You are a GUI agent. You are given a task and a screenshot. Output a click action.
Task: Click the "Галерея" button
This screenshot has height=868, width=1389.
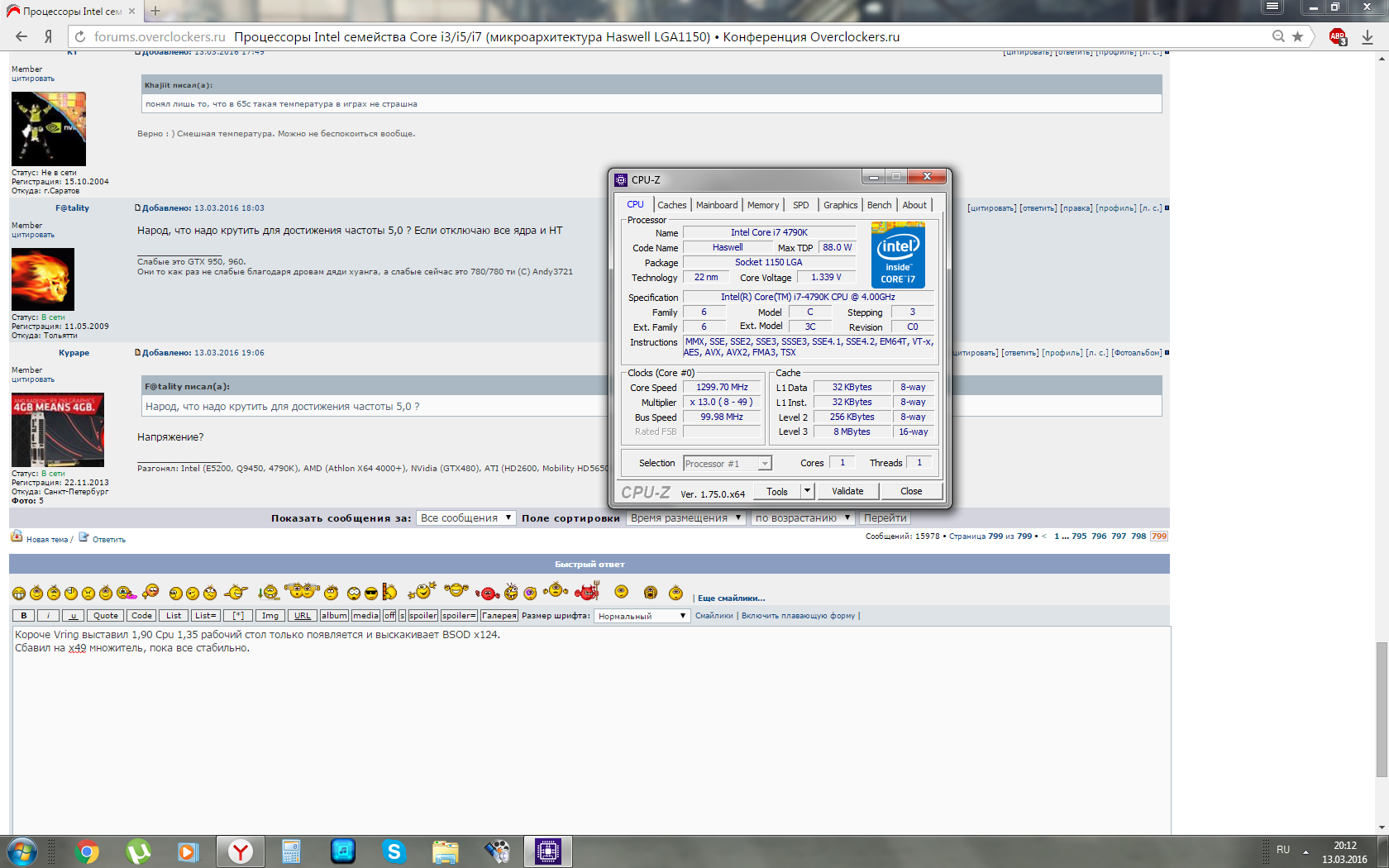(499, 616)
